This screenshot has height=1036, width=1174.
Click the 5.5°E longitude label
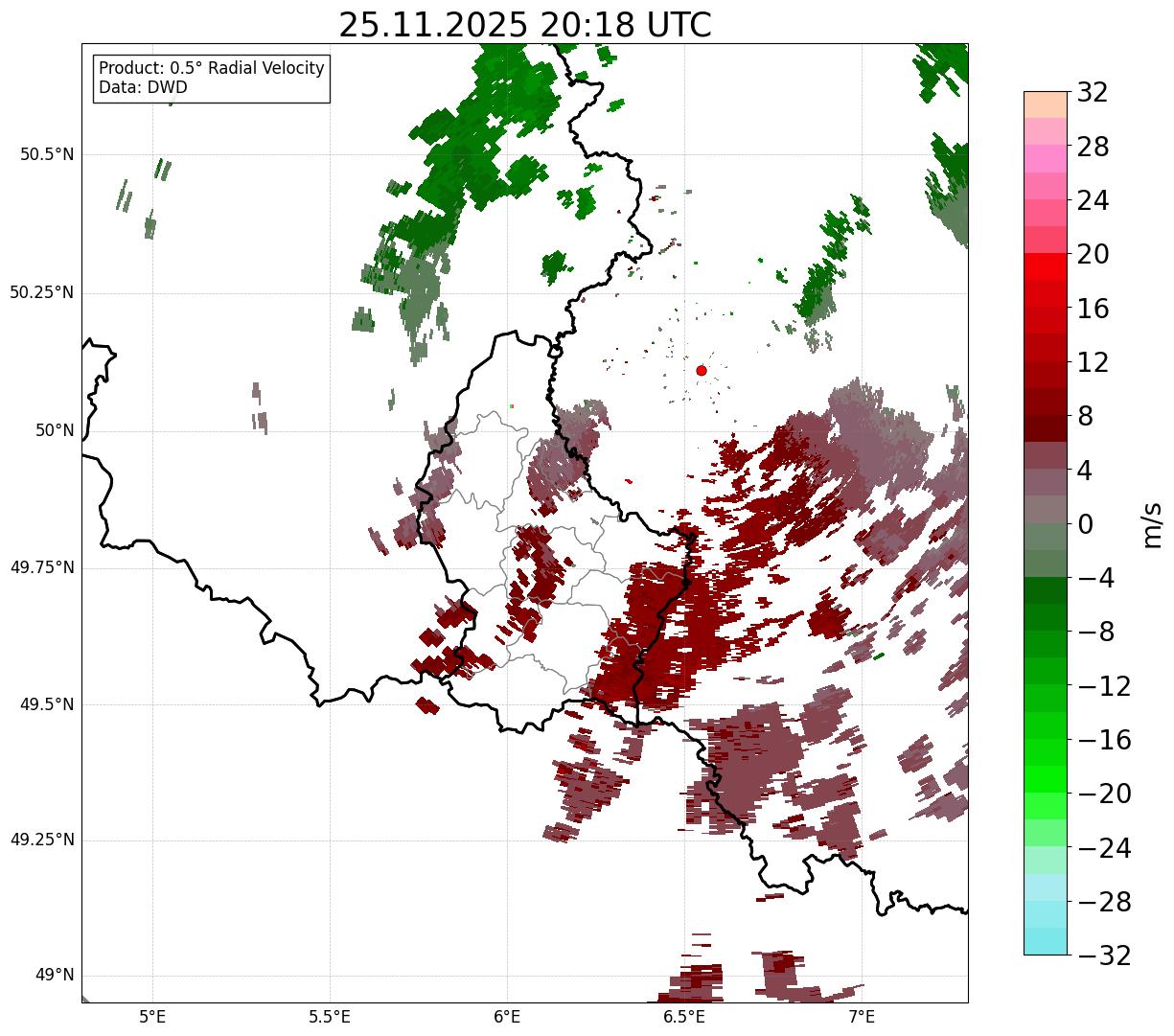(330, 1017)
